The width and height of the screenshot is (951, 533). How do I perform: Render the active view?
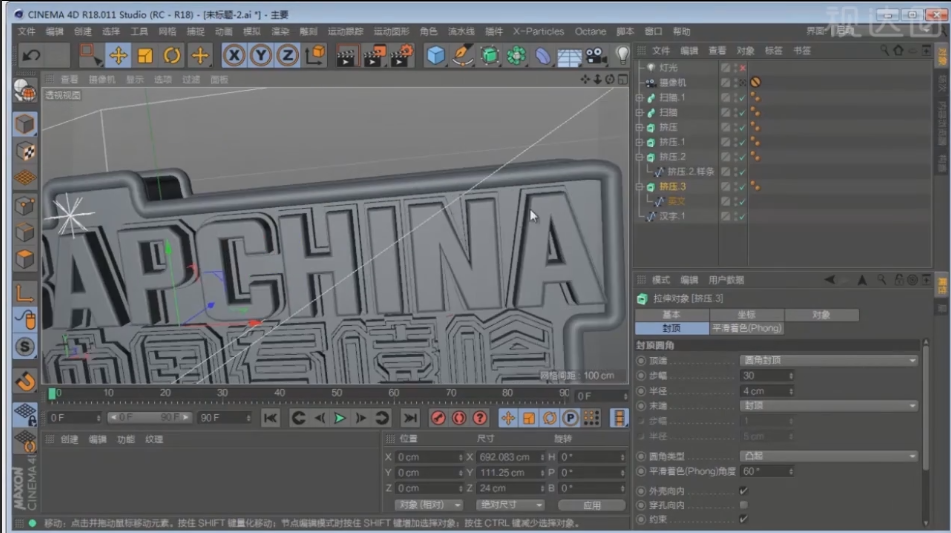click(x=346, y=56)
